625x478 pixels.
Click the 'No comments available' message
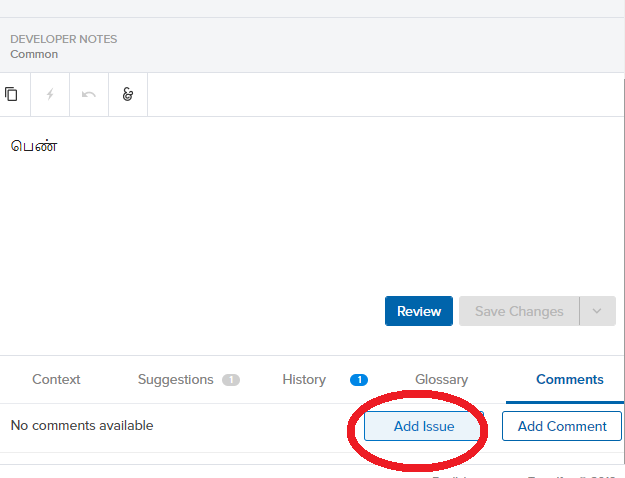[82, 426]
